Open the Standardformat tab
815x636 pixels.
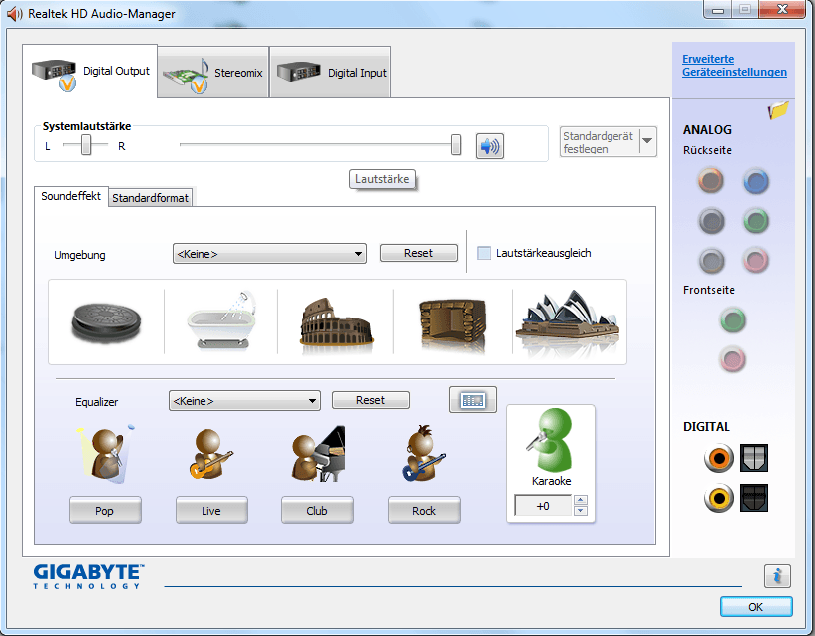coord(151,198)
